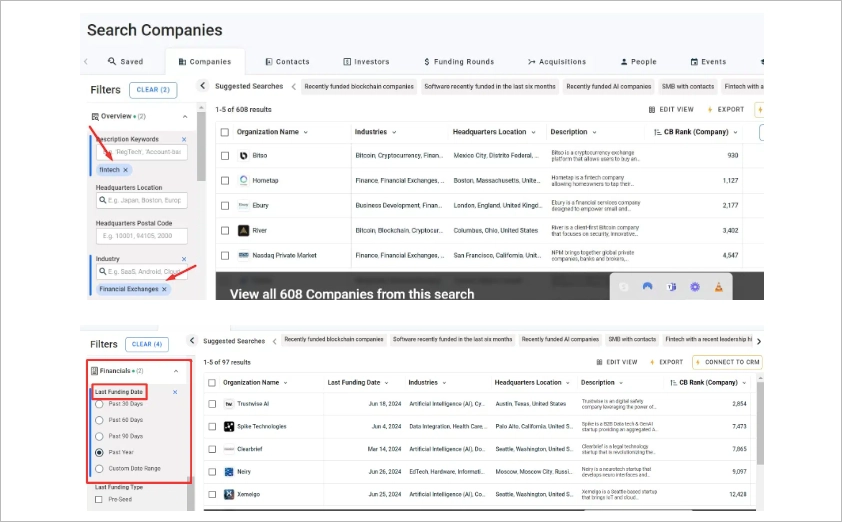Image resolution: width=842 pixels, height=522 pixels.
Task: Click the River company logo
Action: coord(243,230)
